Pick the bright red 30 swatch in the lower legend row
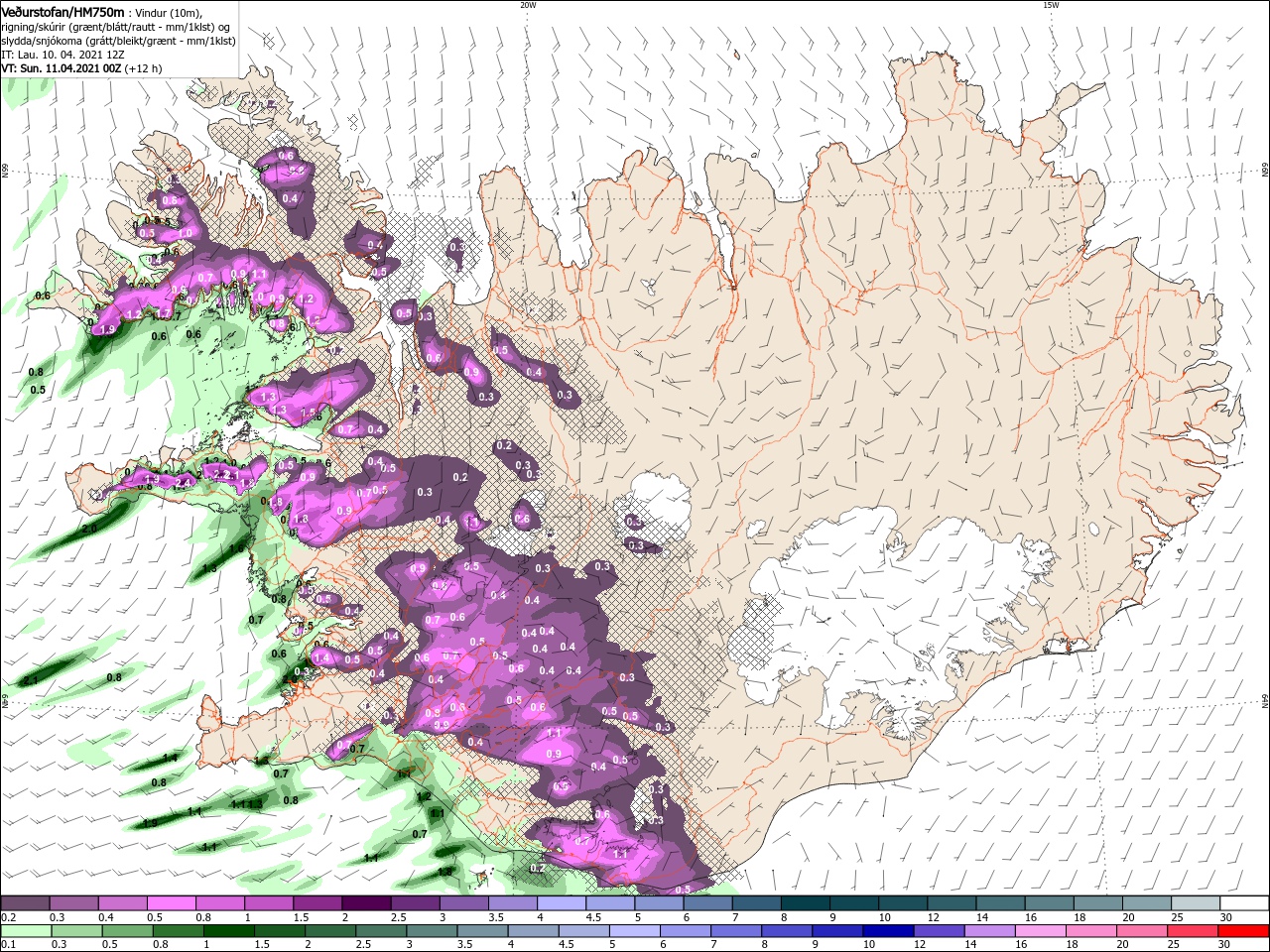 click(x=1242, y=931)
